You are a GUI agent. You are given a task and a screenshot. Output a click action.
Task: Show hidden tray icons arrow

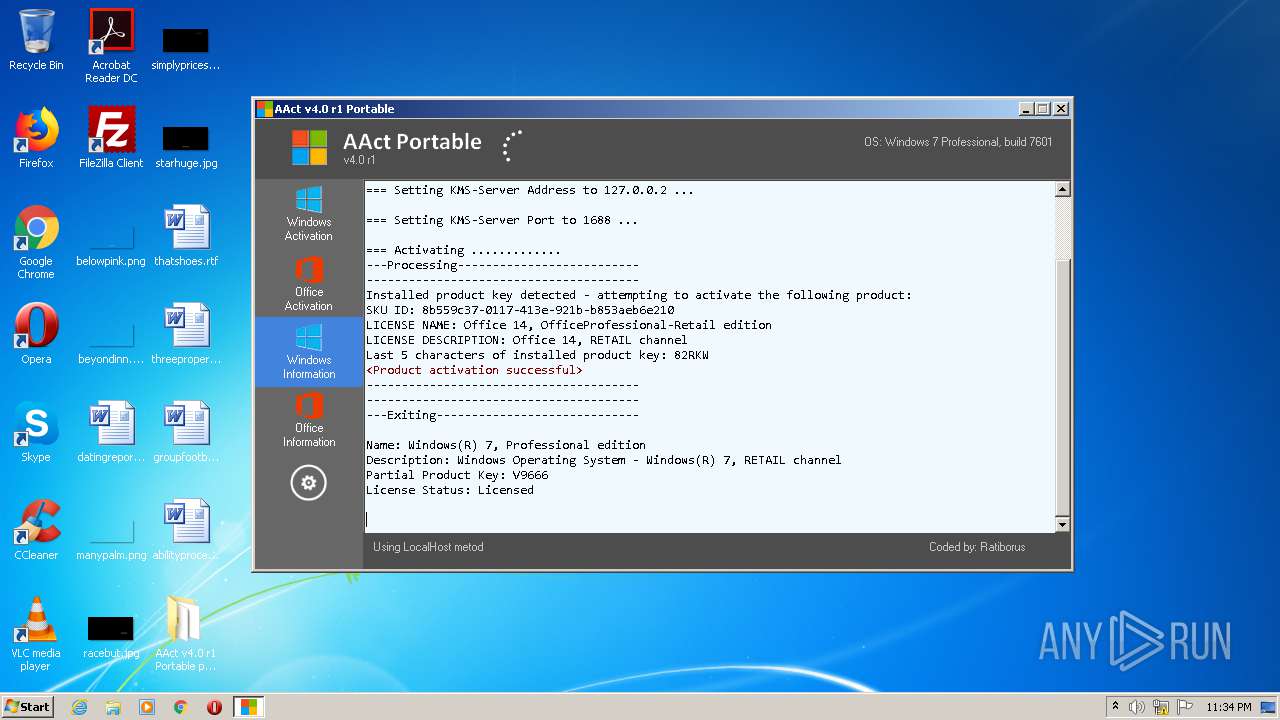point(1115,707)
